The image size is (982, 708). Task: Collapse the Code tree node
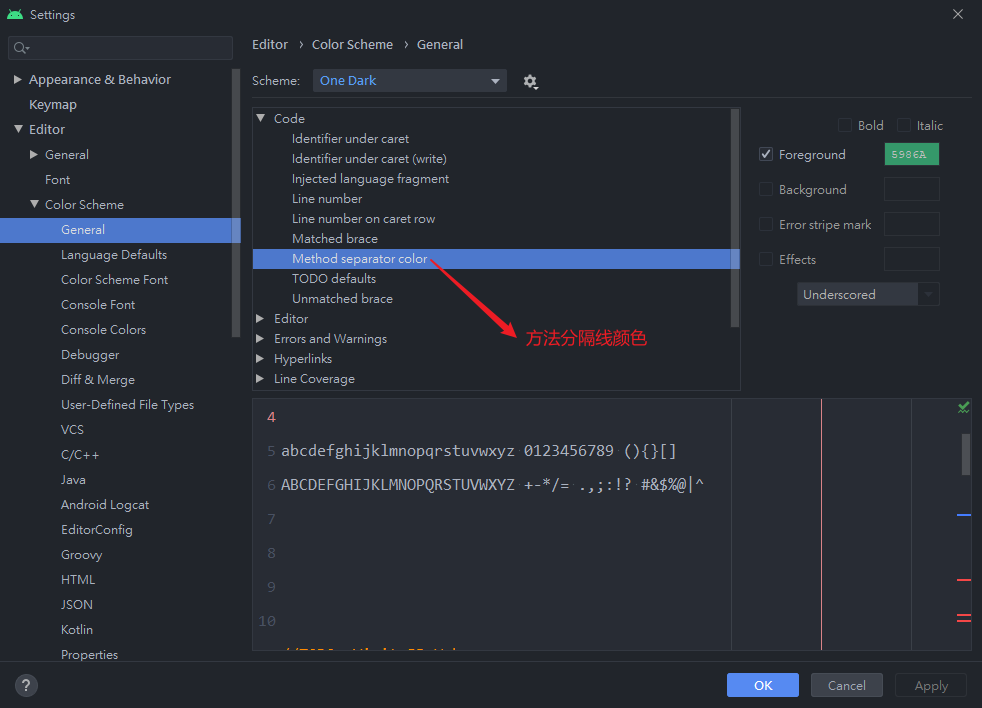click(x=262, y=118)
